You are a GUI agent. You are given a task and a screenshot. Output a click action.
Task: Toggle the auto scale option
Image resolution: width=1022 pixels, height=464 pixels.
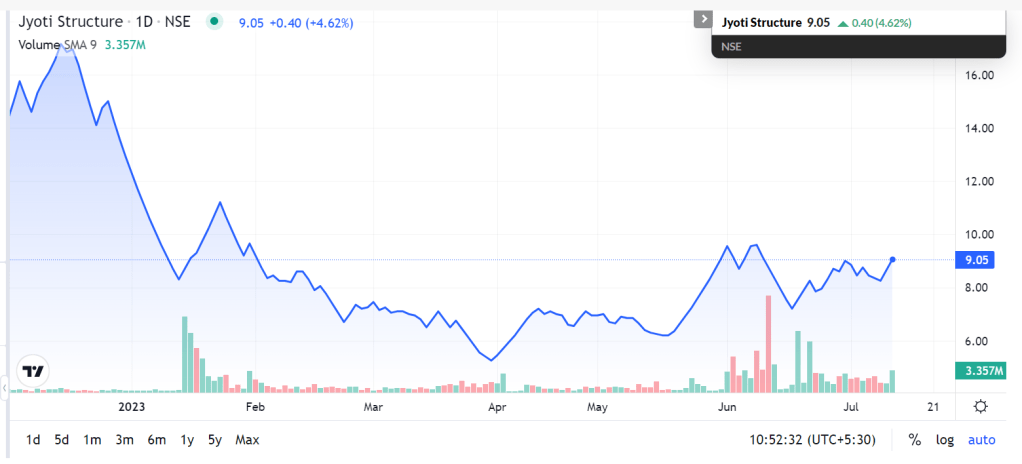[x=981, y=439]
